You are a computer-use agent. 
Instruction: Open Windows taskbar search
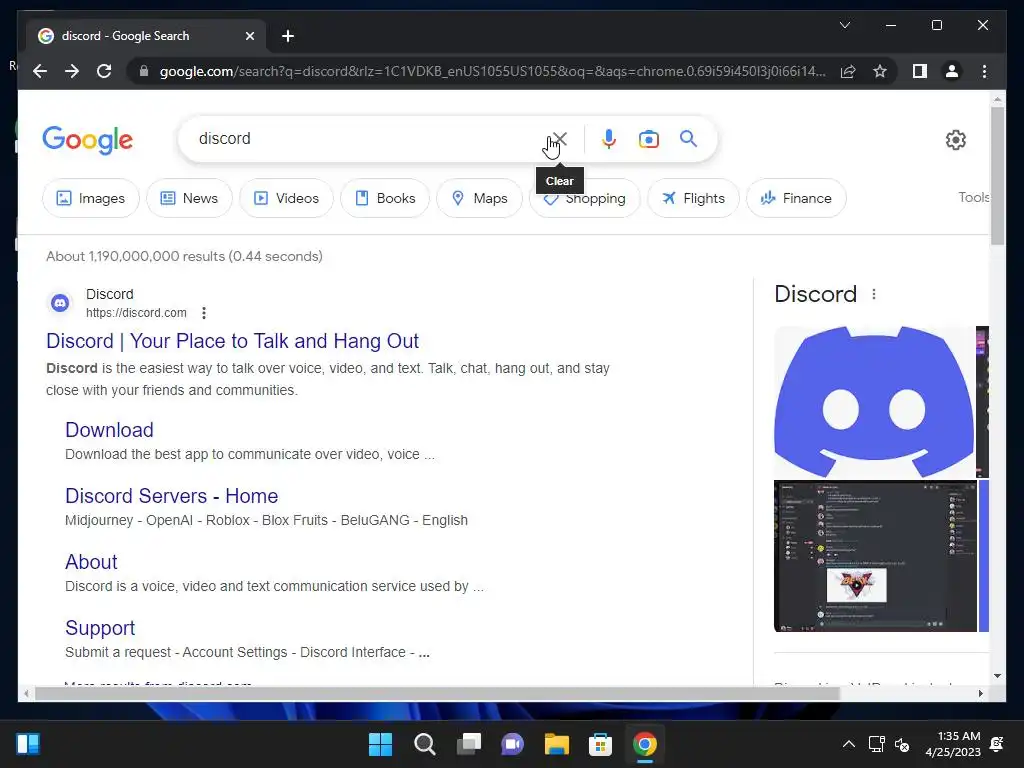click(x=425, y=744)
